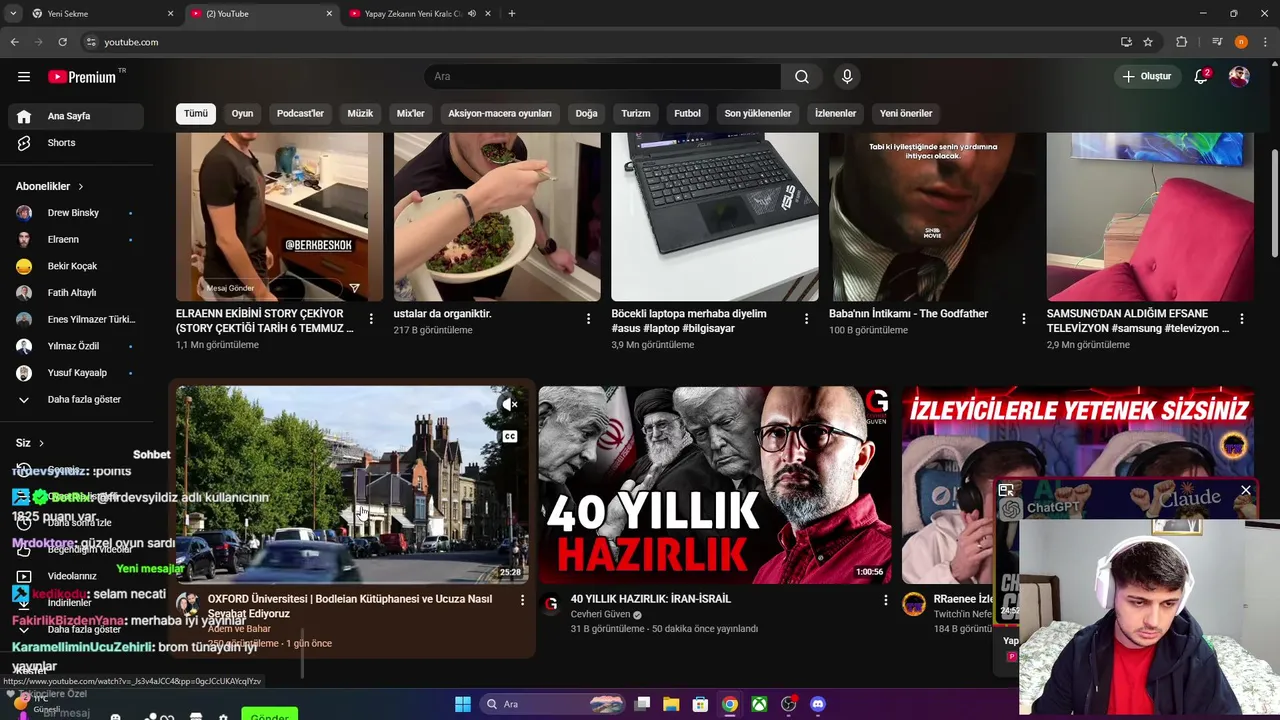Open Discord from the taskbar

(818, 704)
